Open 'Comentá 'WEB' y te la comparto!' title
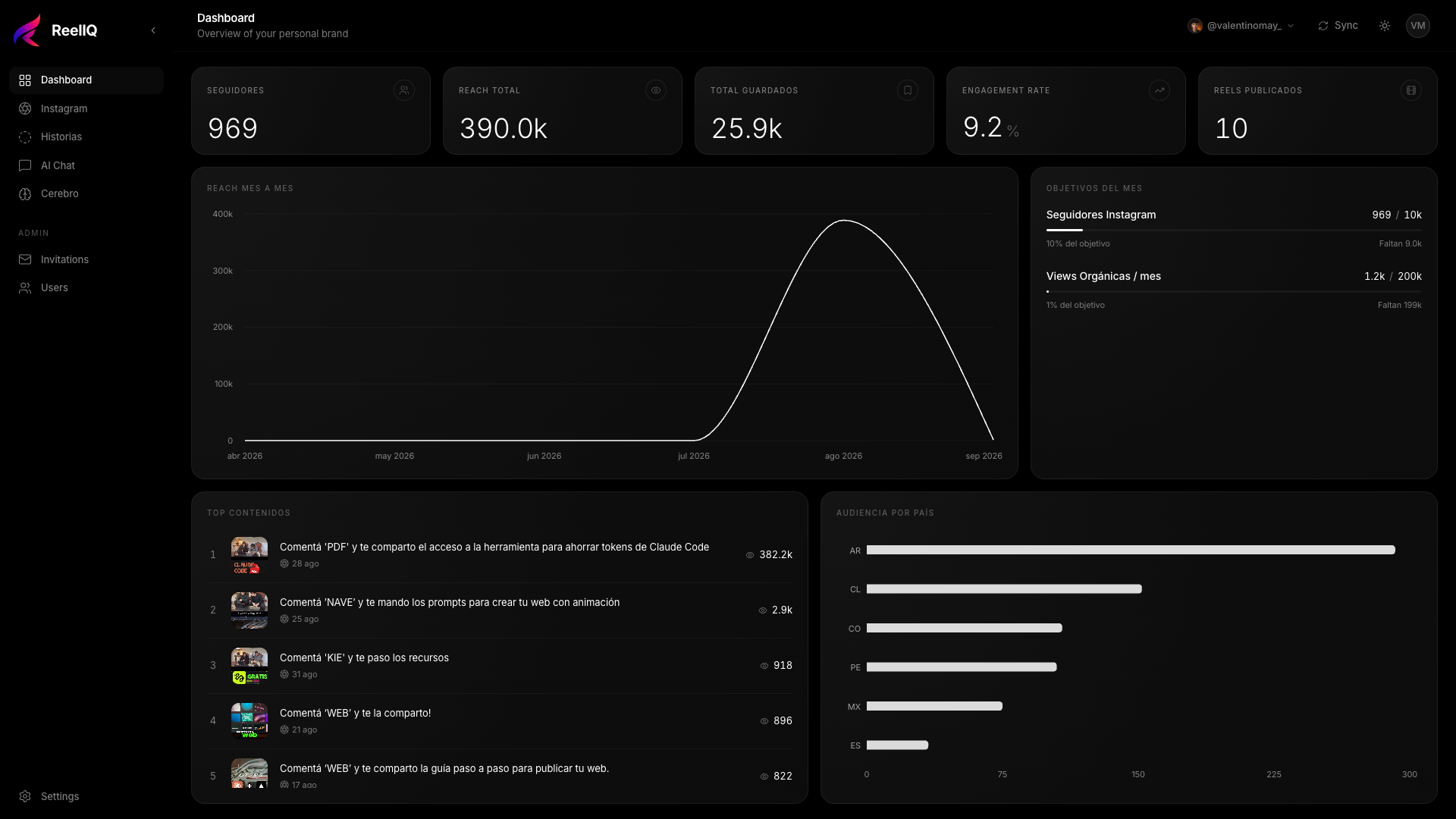The image size is (1456, 819). click(355, 713)
